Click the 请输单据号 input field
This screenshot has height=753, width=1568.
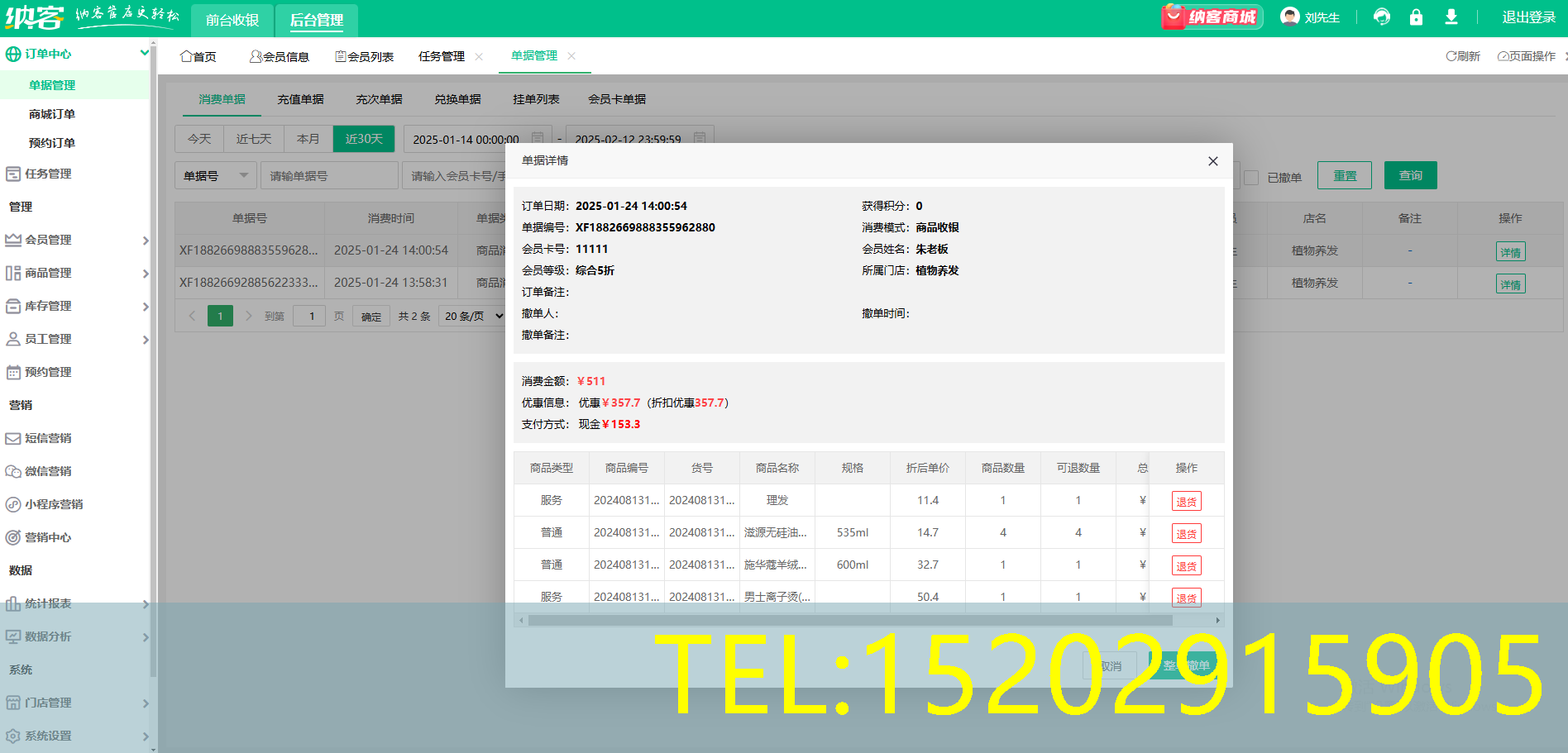(x=329, y=175)
